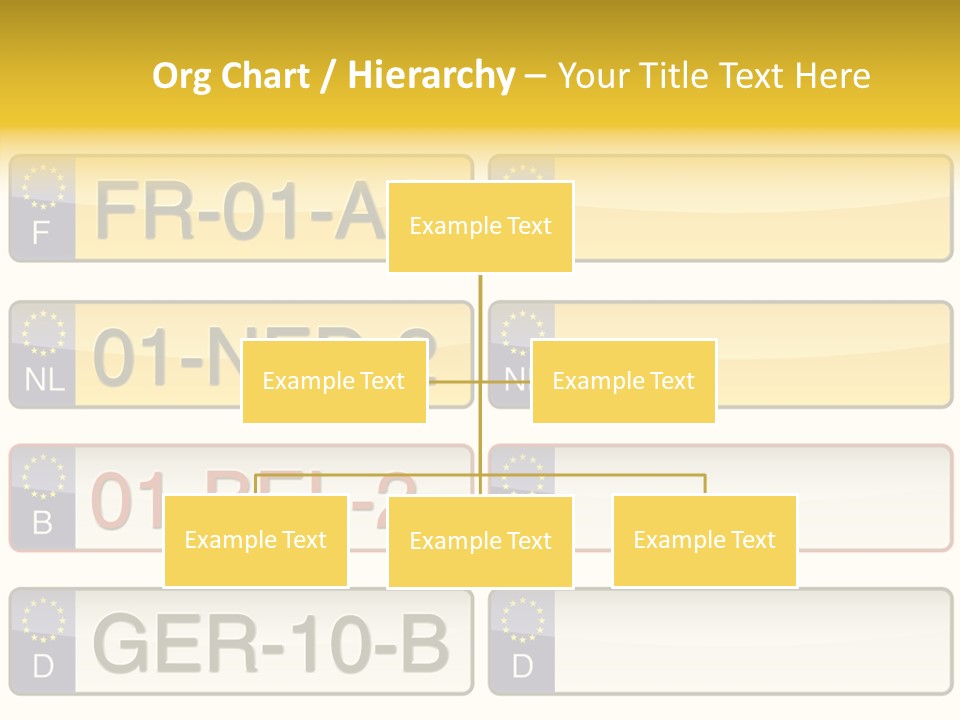Click the blank bottom-right D plate area
Image resolution: width=960 pixels, height=720 pixels.
750,642
